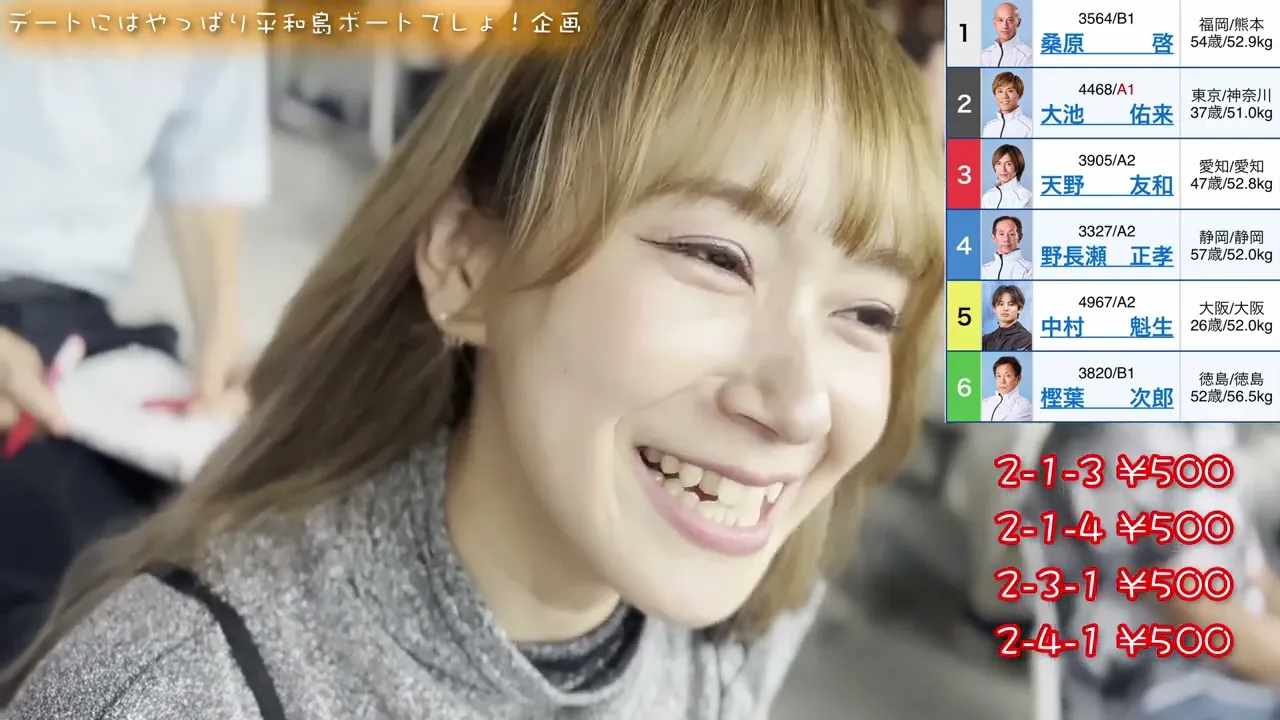Click region text 愛知/愛知
Image resolution: width=1280 pixels, height=720 pixels.
(1231, 166)
